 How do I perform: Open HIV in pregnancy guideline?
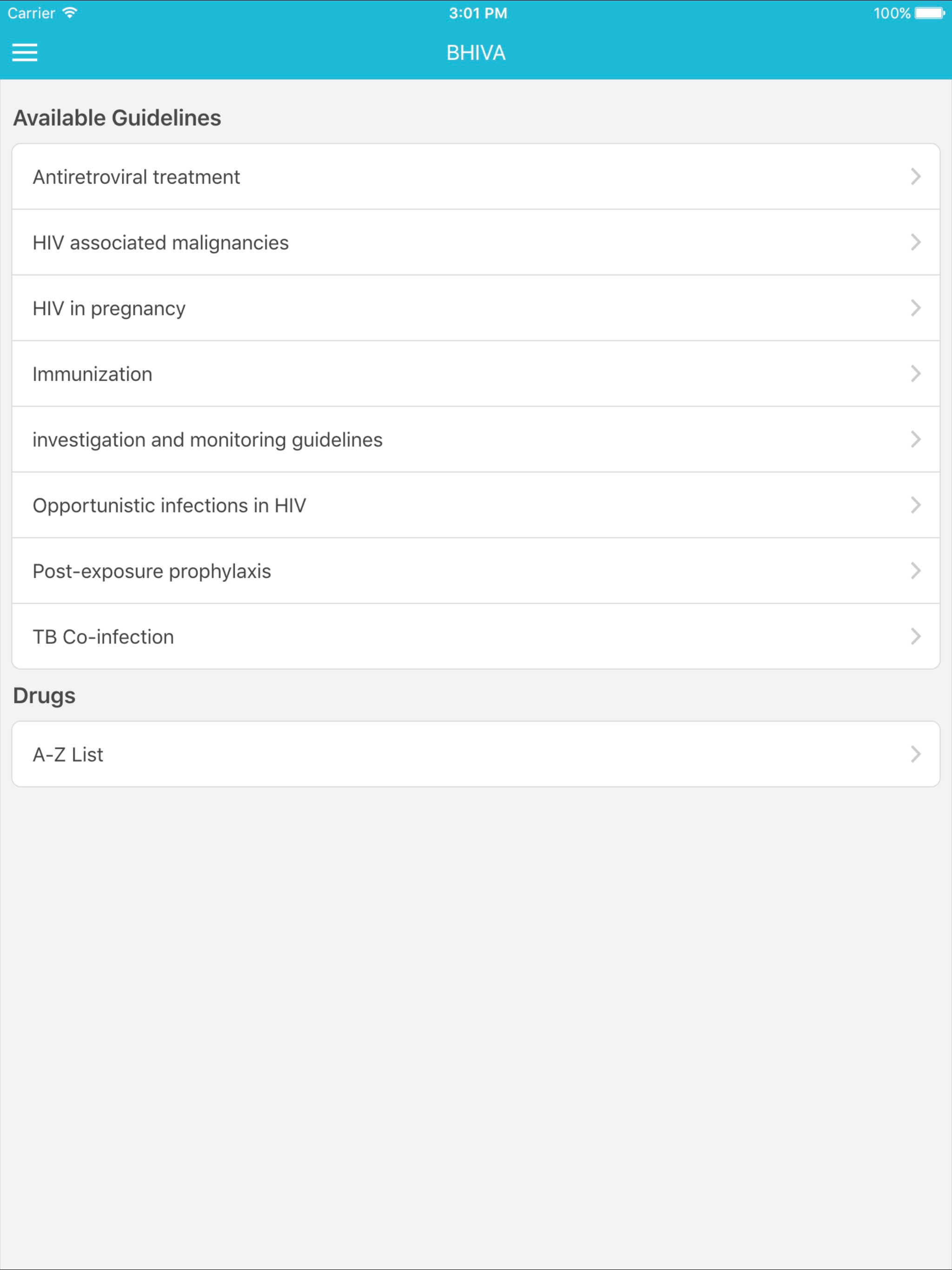476,308
